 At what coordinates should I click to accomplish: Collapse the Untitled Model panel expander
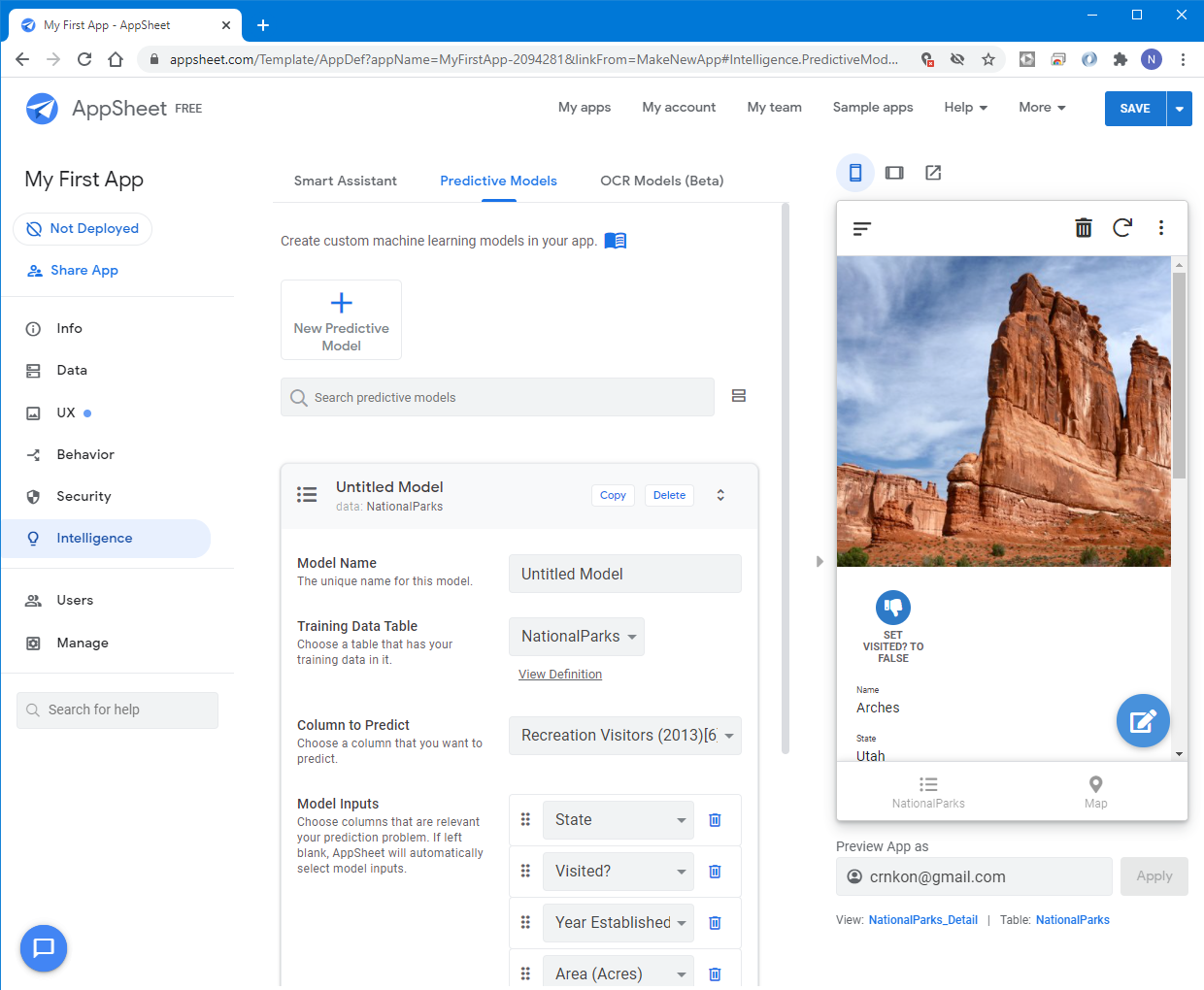click(x=720, y=495)
